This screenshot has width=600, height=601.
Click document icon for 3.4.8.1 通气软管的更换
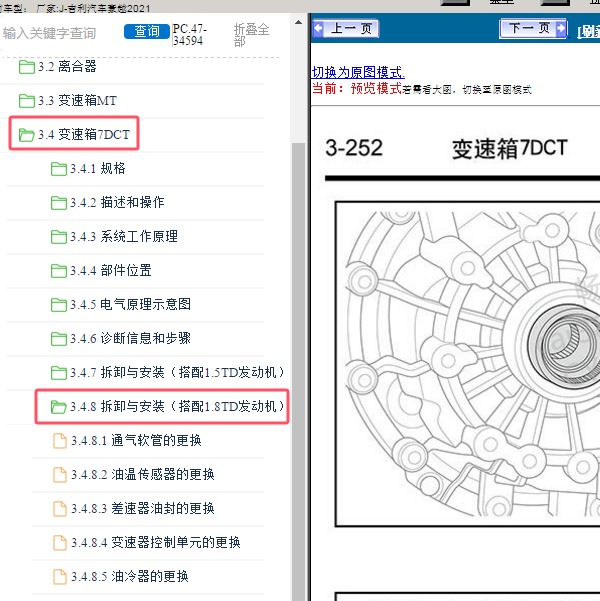pyautogui.click(x=59, y=441)
